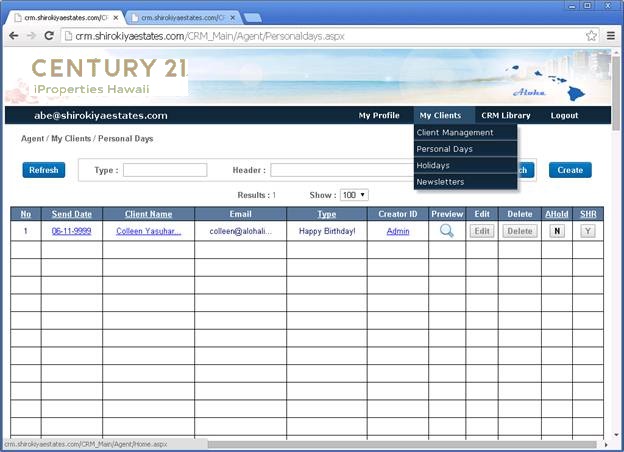Click the scroll-down arrow on scrollbar
This screenshot has width=624, height=452.
(616, 434)
